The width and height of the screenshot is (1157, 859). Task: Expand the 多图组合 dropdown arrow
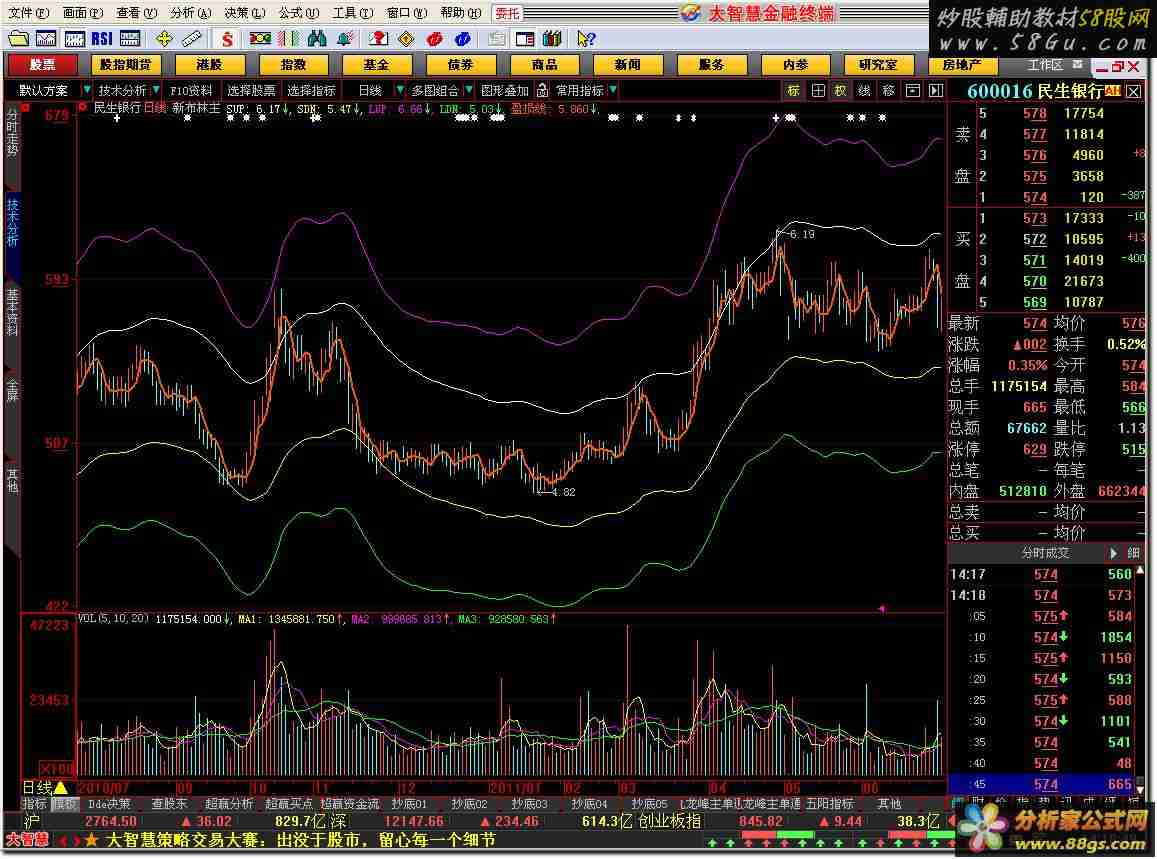click(469, 90)
